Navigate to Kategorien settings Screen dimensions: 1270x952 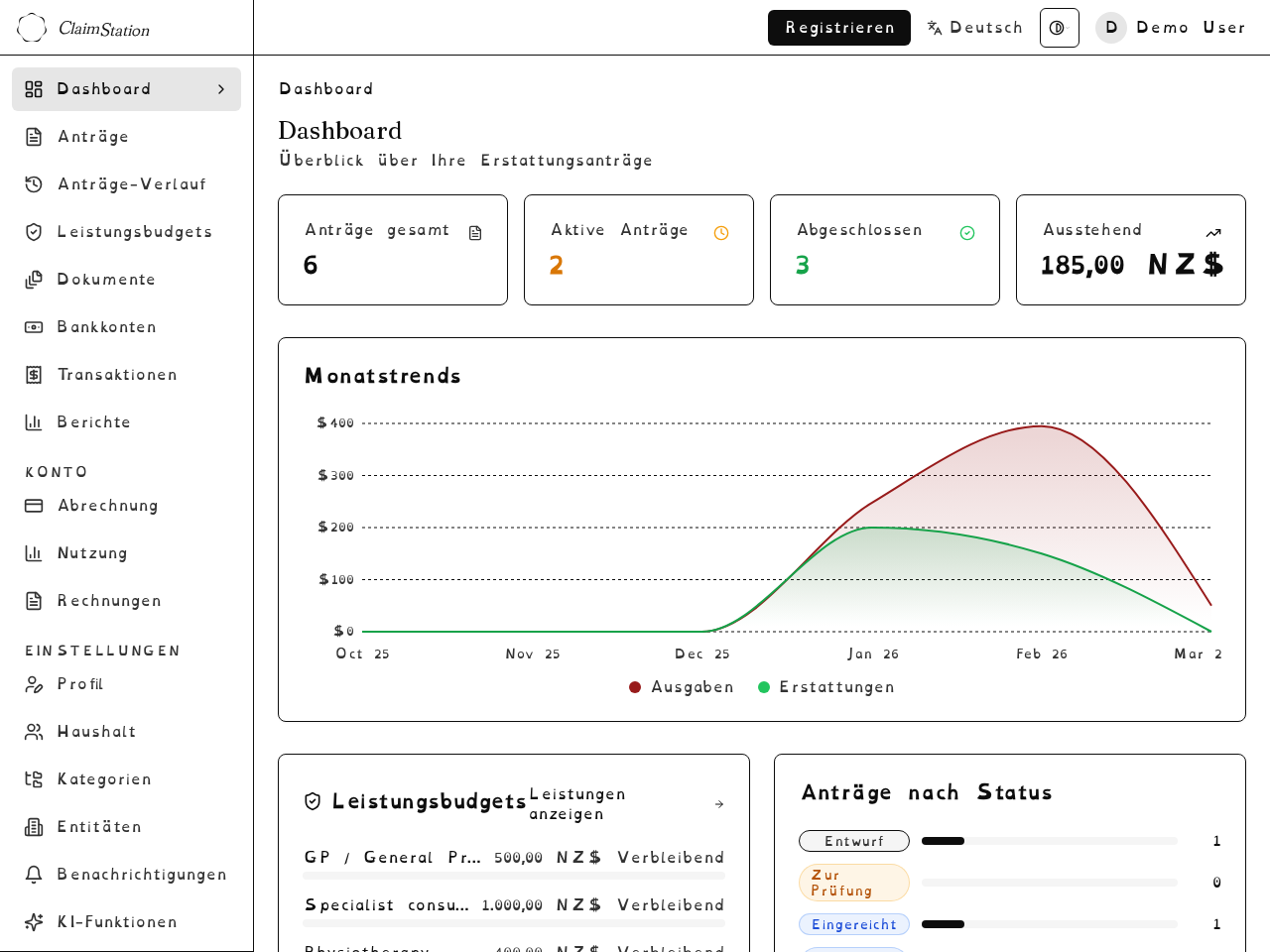click(126, 779)
